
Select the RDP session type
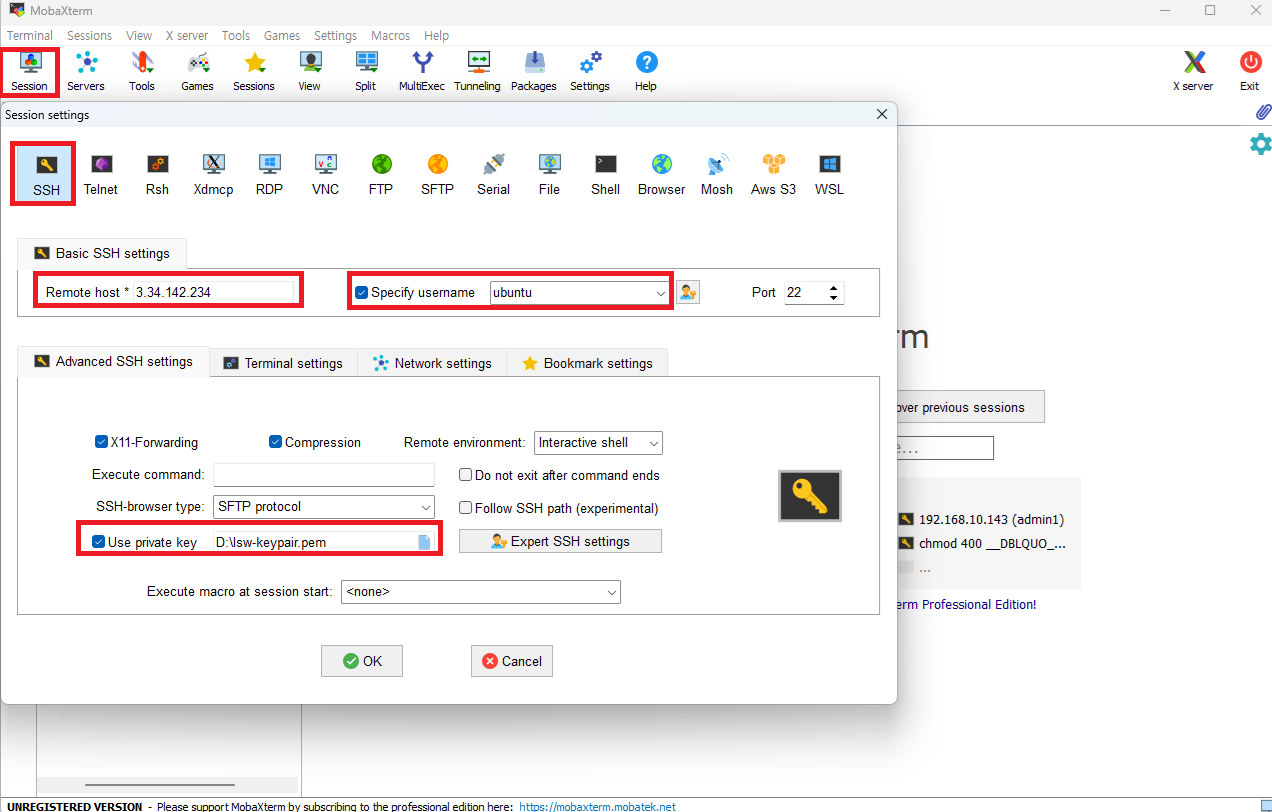[269, 174]
